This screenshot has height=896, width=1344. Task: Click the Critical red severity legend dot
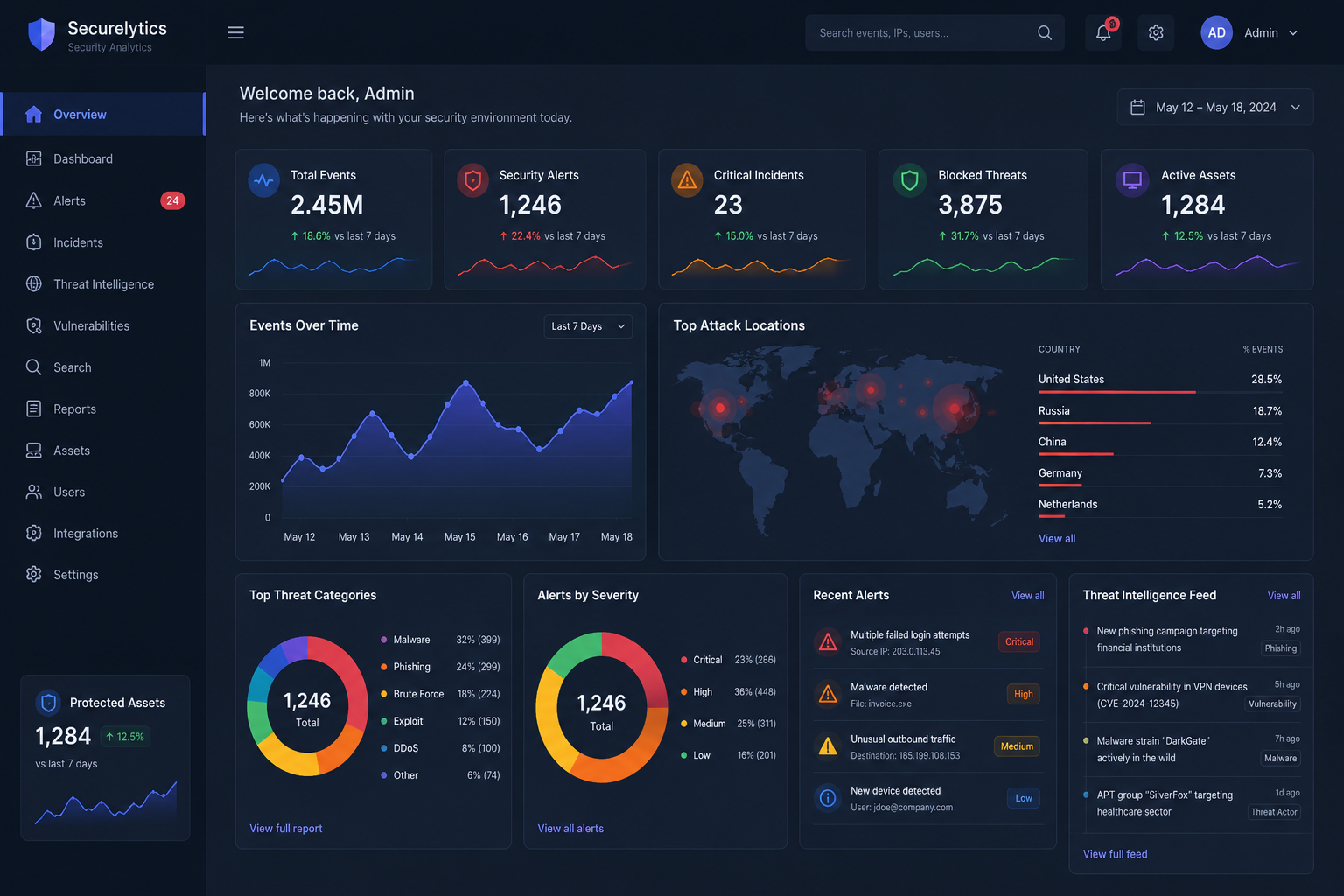click(683, 660)
